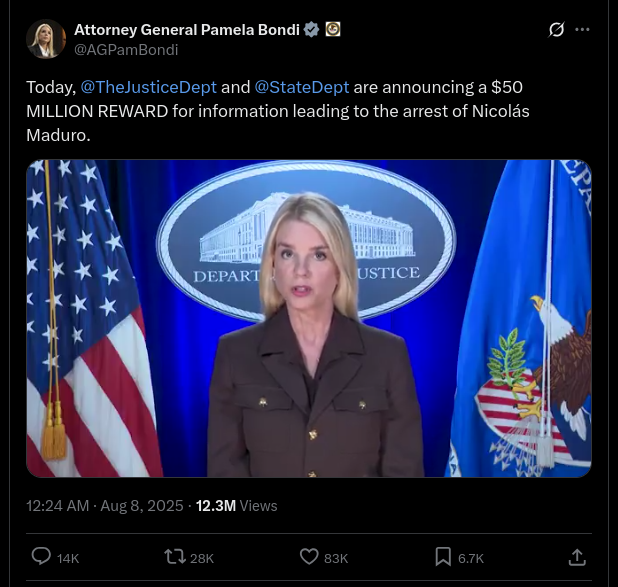Click the Justice Department affiliation badge

[333, 30]
